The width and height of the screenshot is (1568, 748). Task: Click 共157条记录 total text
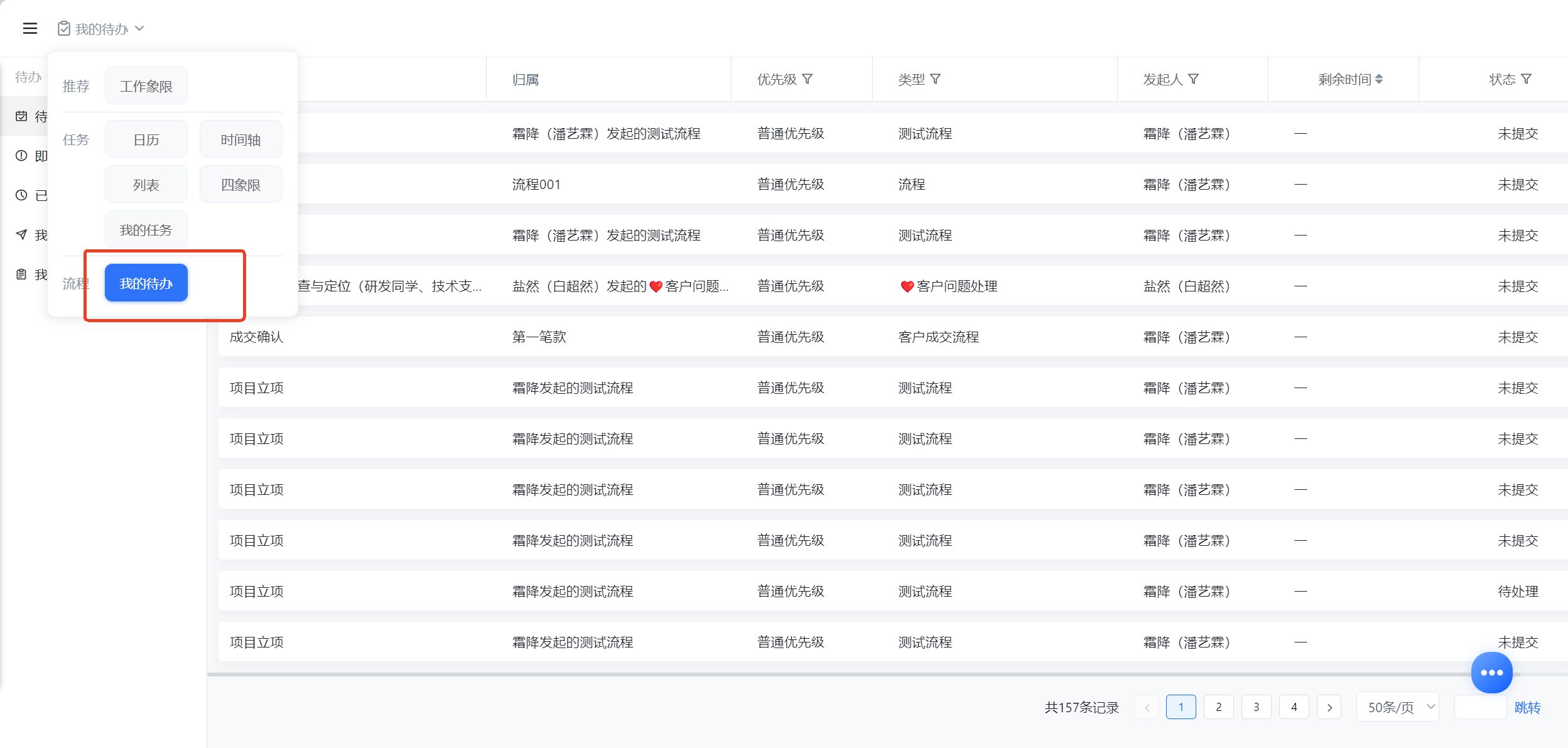pyautogui.click(x=1082, y=708)
